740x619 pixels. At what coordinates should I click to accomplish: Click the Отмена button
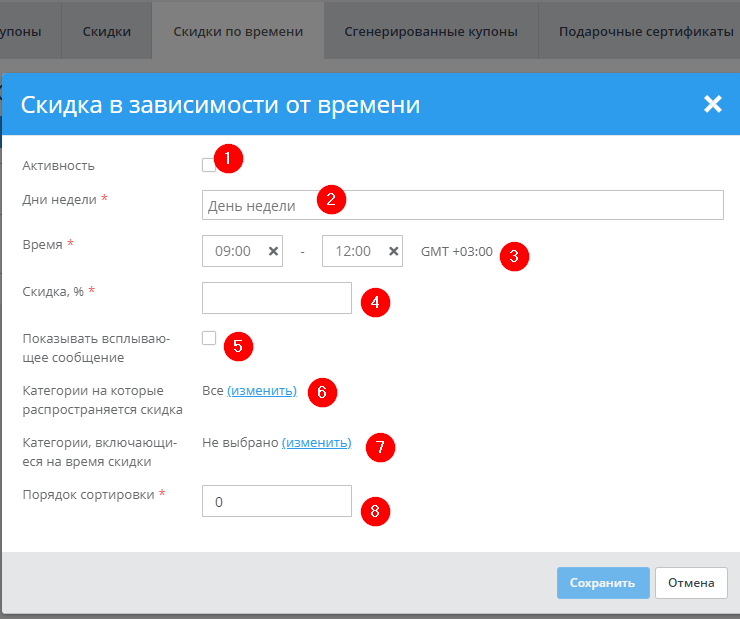coord(691,583)
